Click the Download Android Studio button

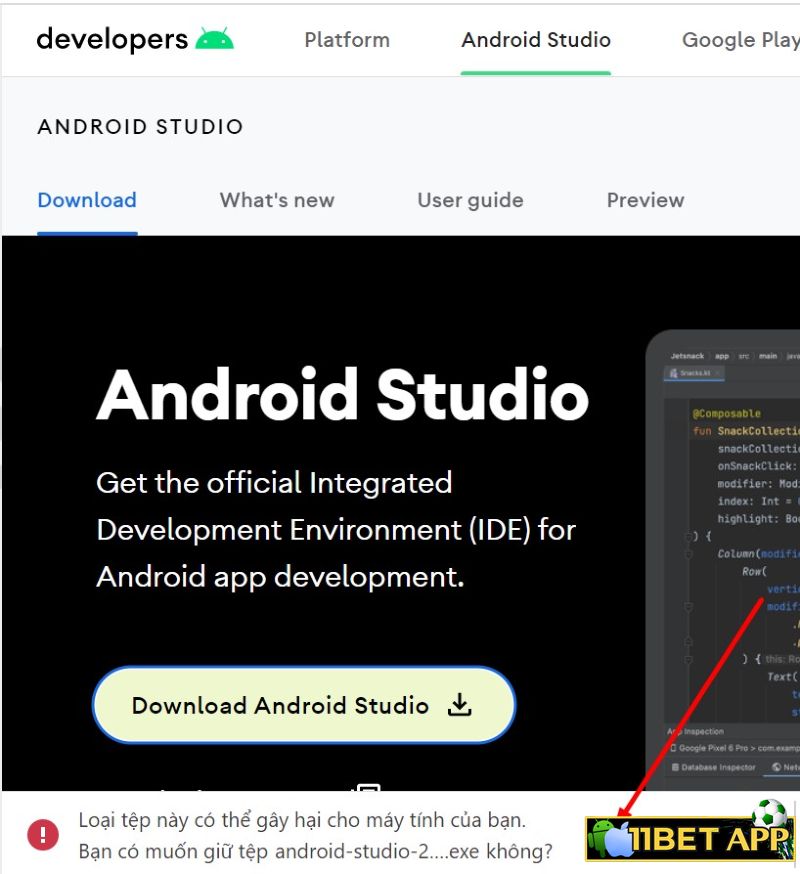point(304,705)
